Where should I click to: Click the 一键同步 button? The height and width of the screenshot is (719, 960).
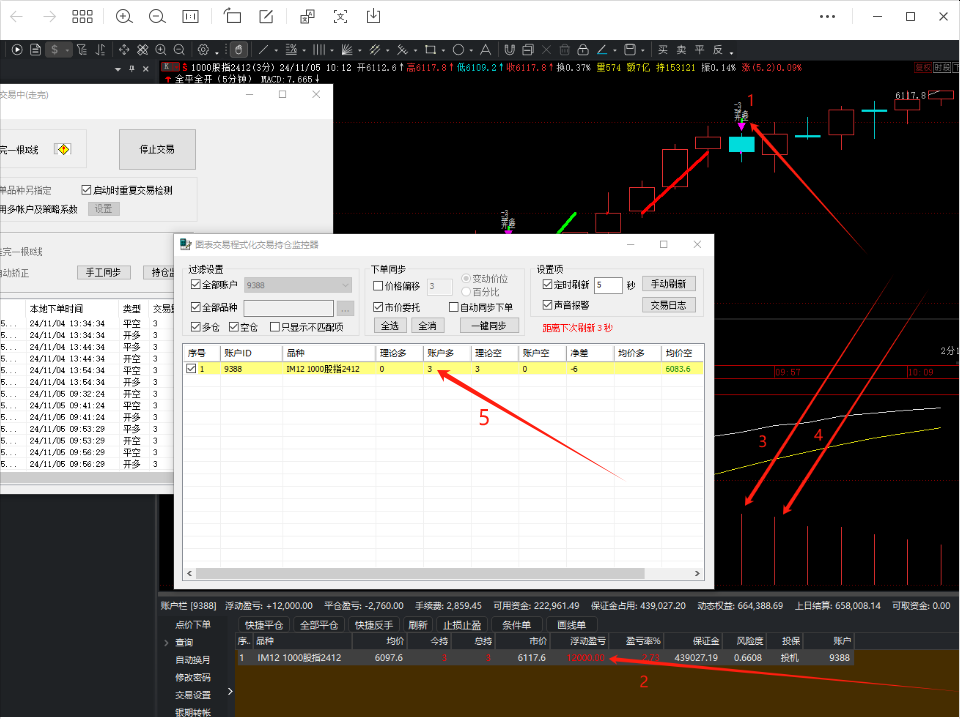(x=489, y=326)
